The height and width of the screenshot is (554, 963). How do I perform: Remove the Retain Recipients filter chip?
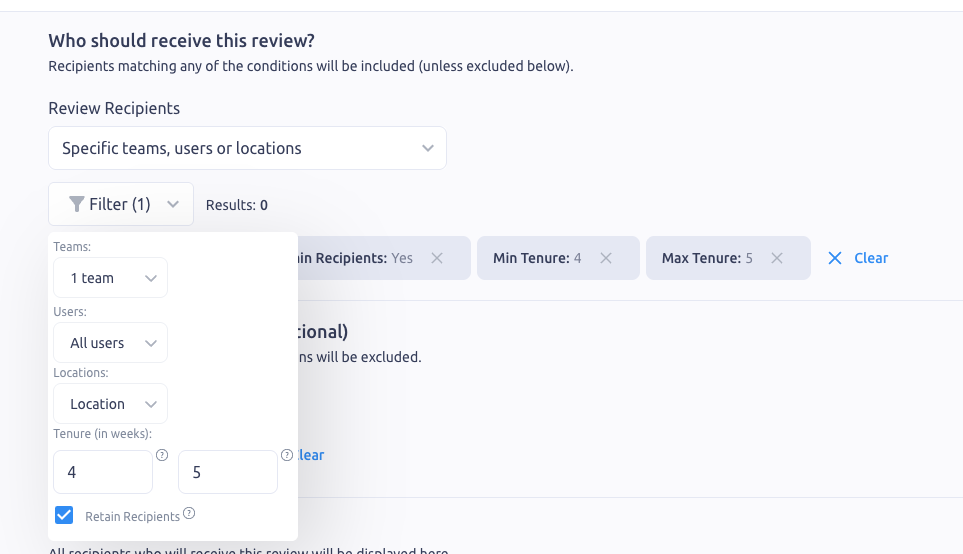coord(437,258)
